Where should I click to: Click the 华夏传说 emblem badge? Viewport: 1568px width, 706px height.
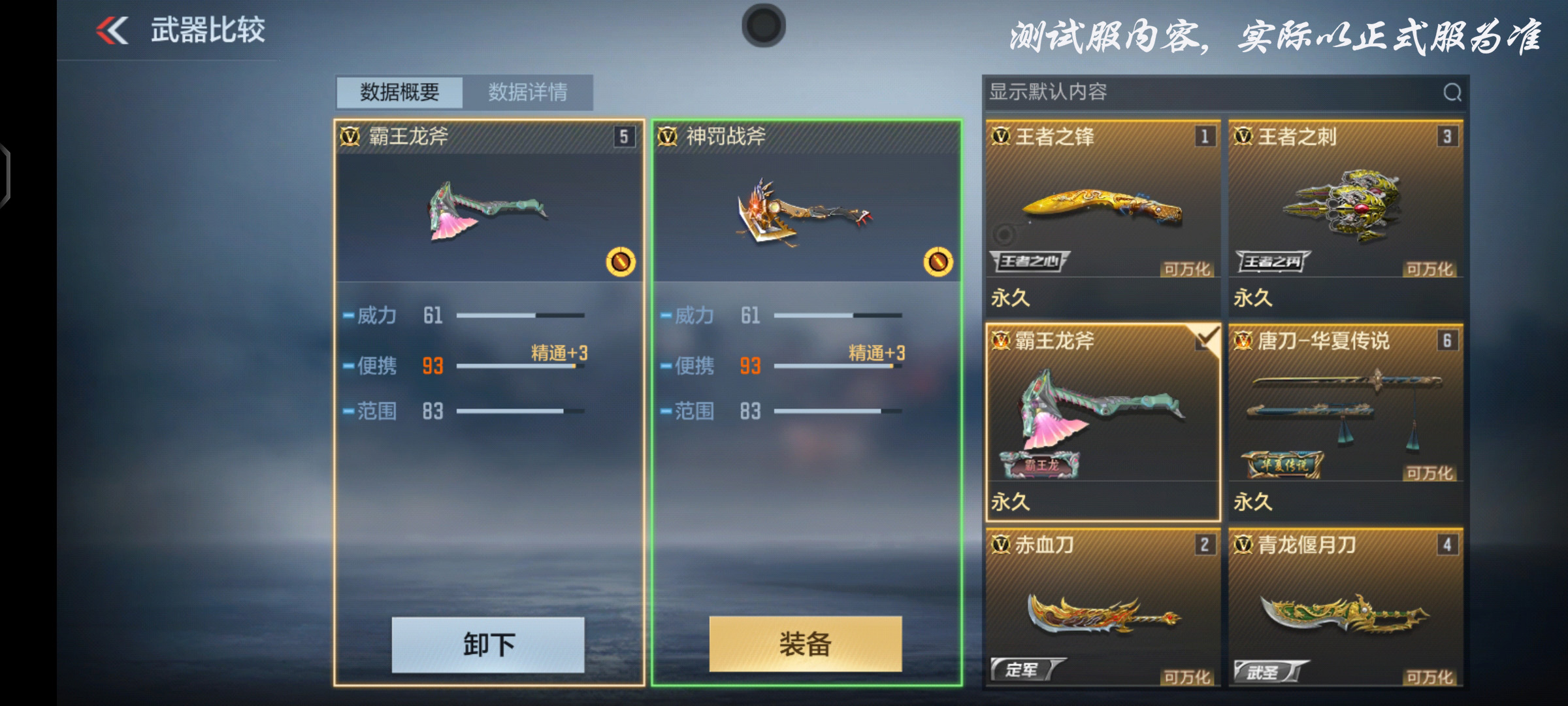tap(1281, 465)
